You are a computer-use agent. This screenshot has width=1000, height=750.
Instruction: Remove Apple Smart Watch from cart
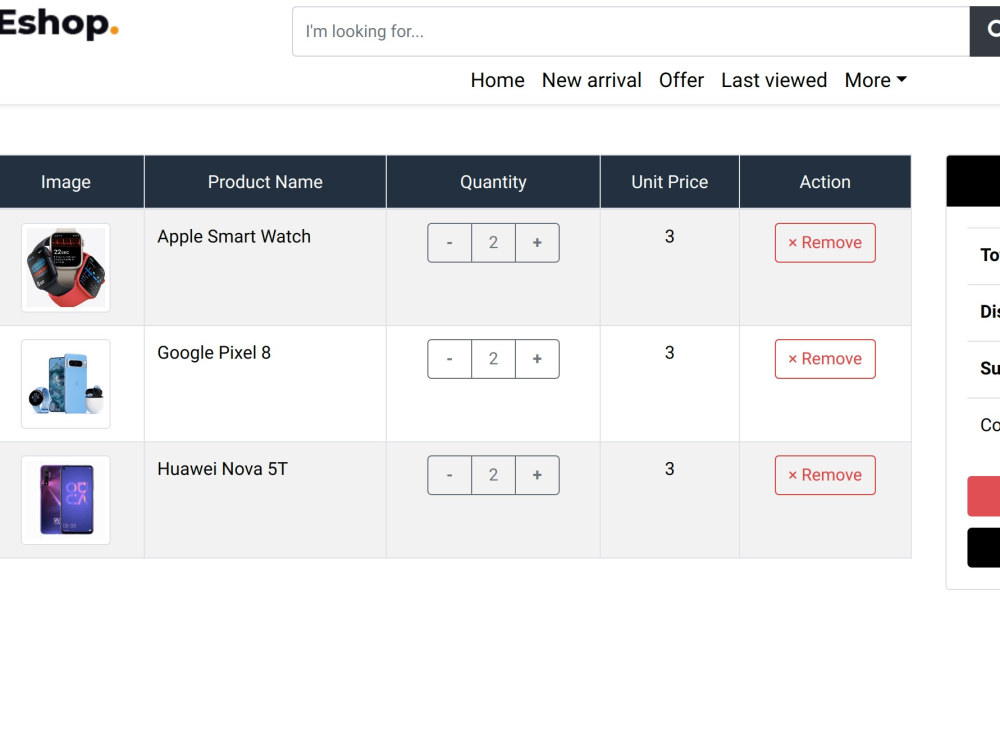[825, 243]
